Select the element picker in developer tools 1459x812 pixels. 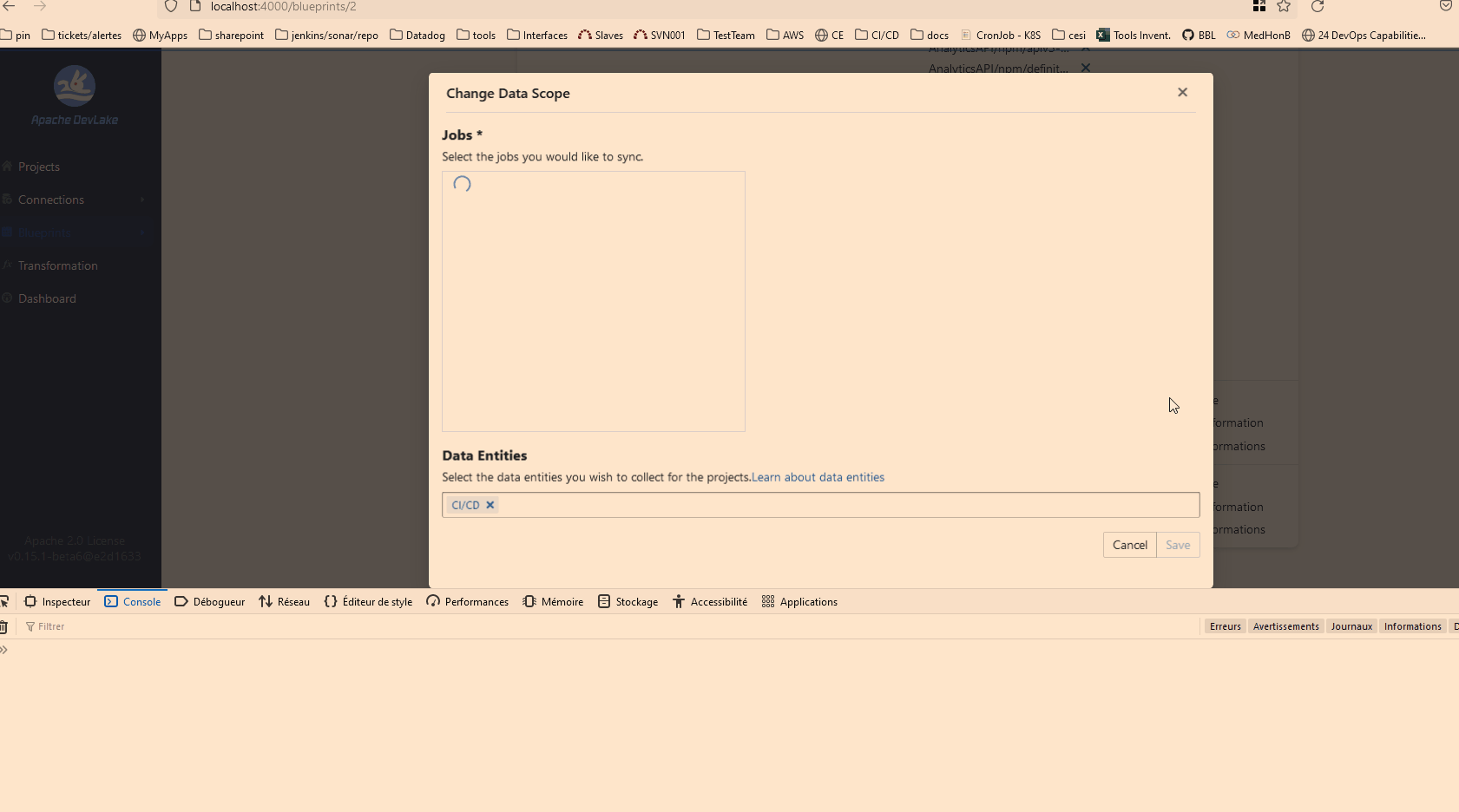[x=6, y=601]
